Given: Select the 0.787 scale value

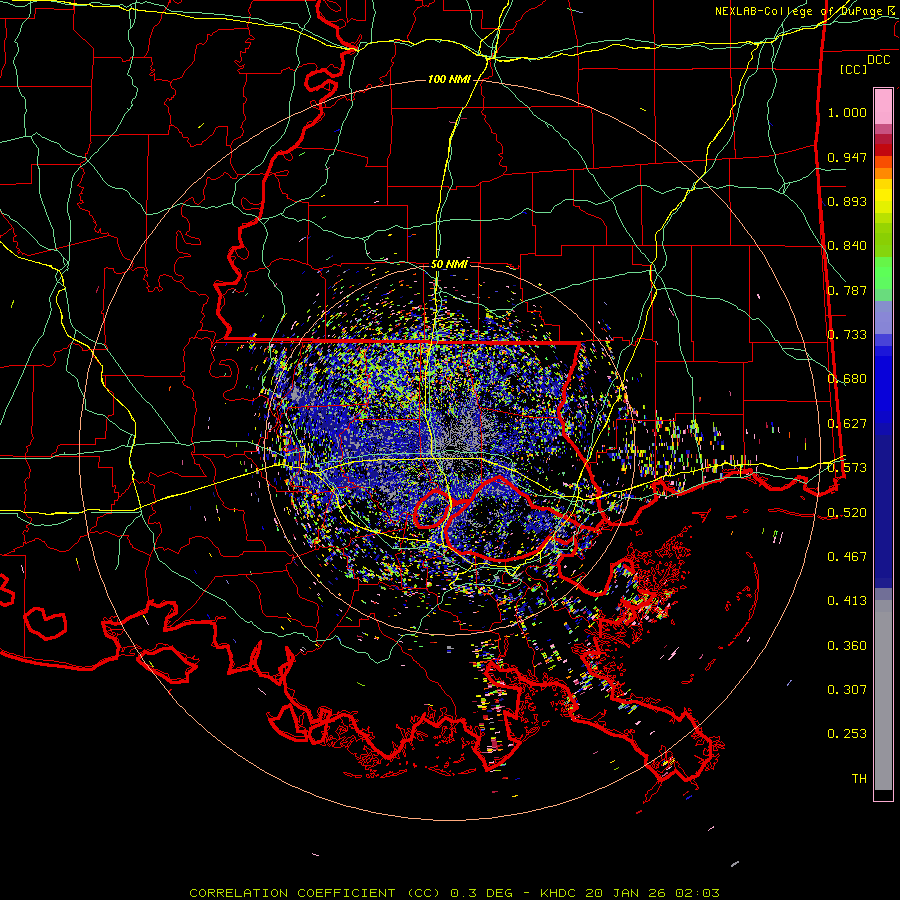Looking at the screenshot, I should tap(847, 290).
